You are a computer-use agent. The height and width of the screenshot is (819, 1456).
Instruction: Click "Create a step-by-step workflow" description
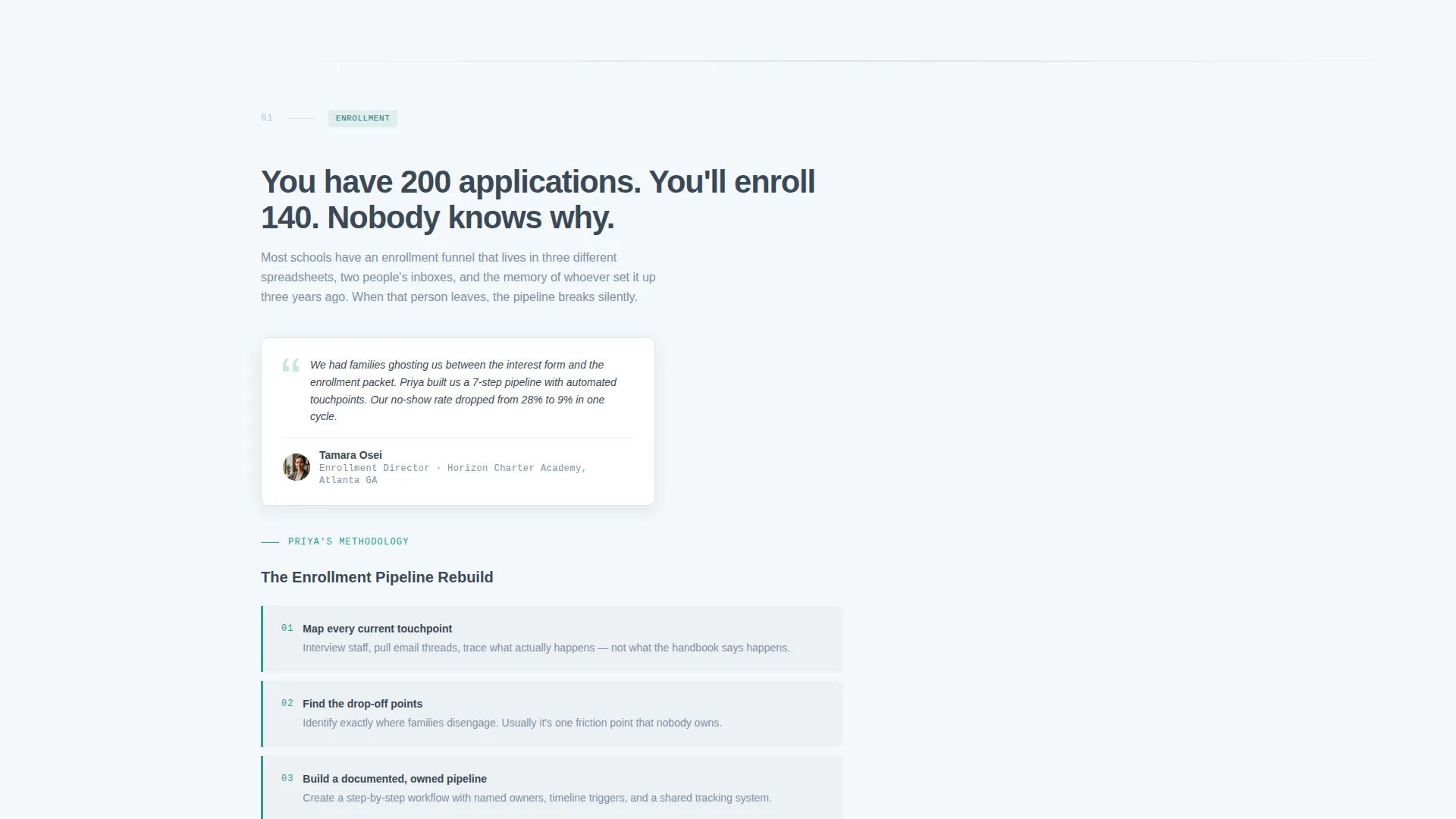click(x=537, y=798)
